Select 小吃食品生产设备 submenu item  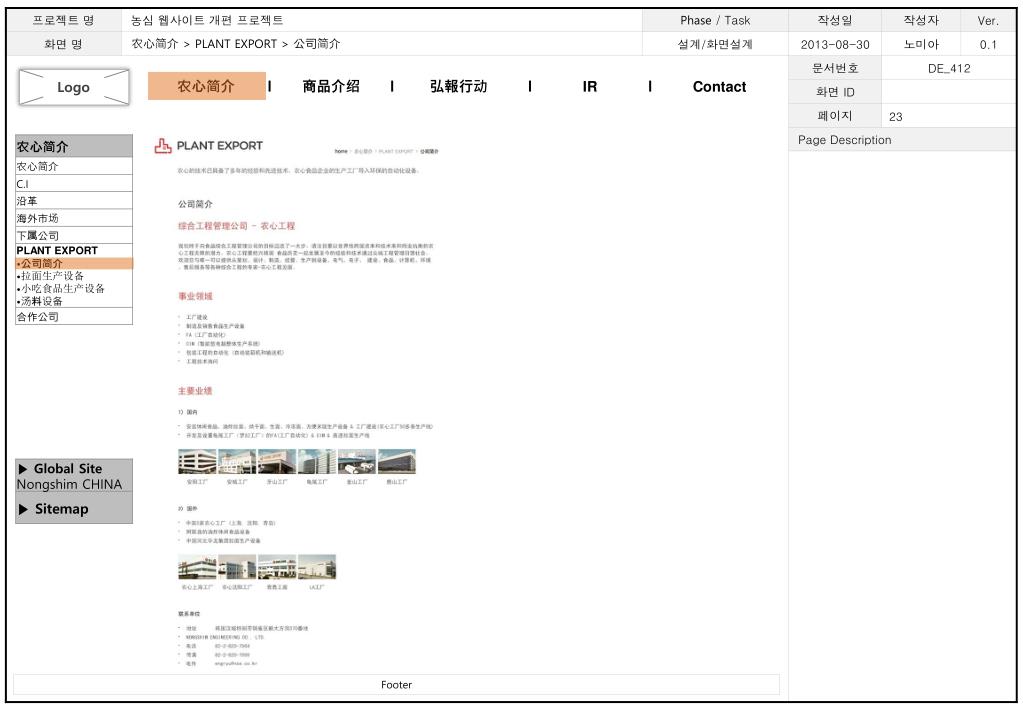click(x=61, y=288)
